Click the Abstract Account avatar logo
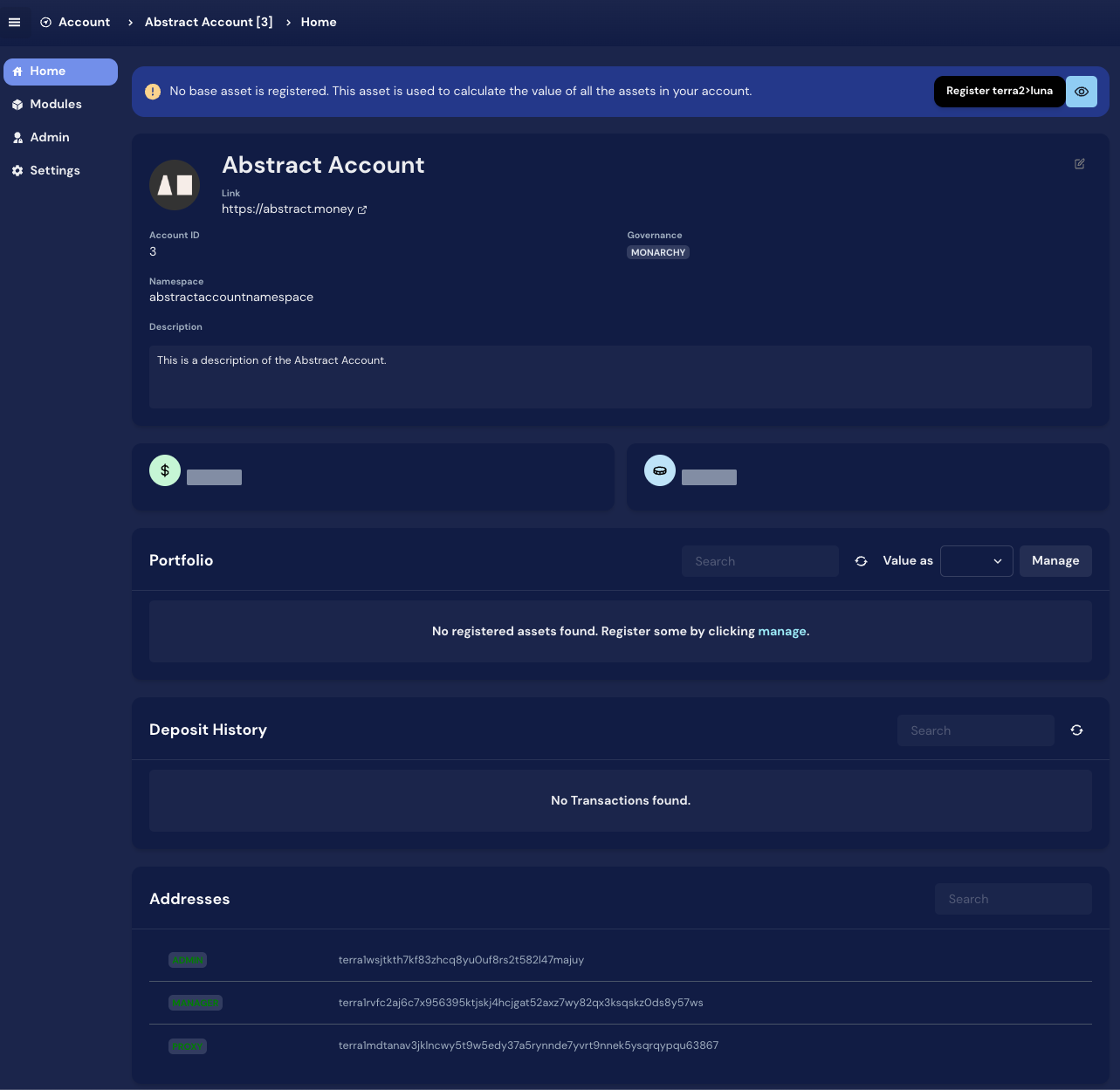Viewport: 1120px width, 1090px height. point(175,185)
